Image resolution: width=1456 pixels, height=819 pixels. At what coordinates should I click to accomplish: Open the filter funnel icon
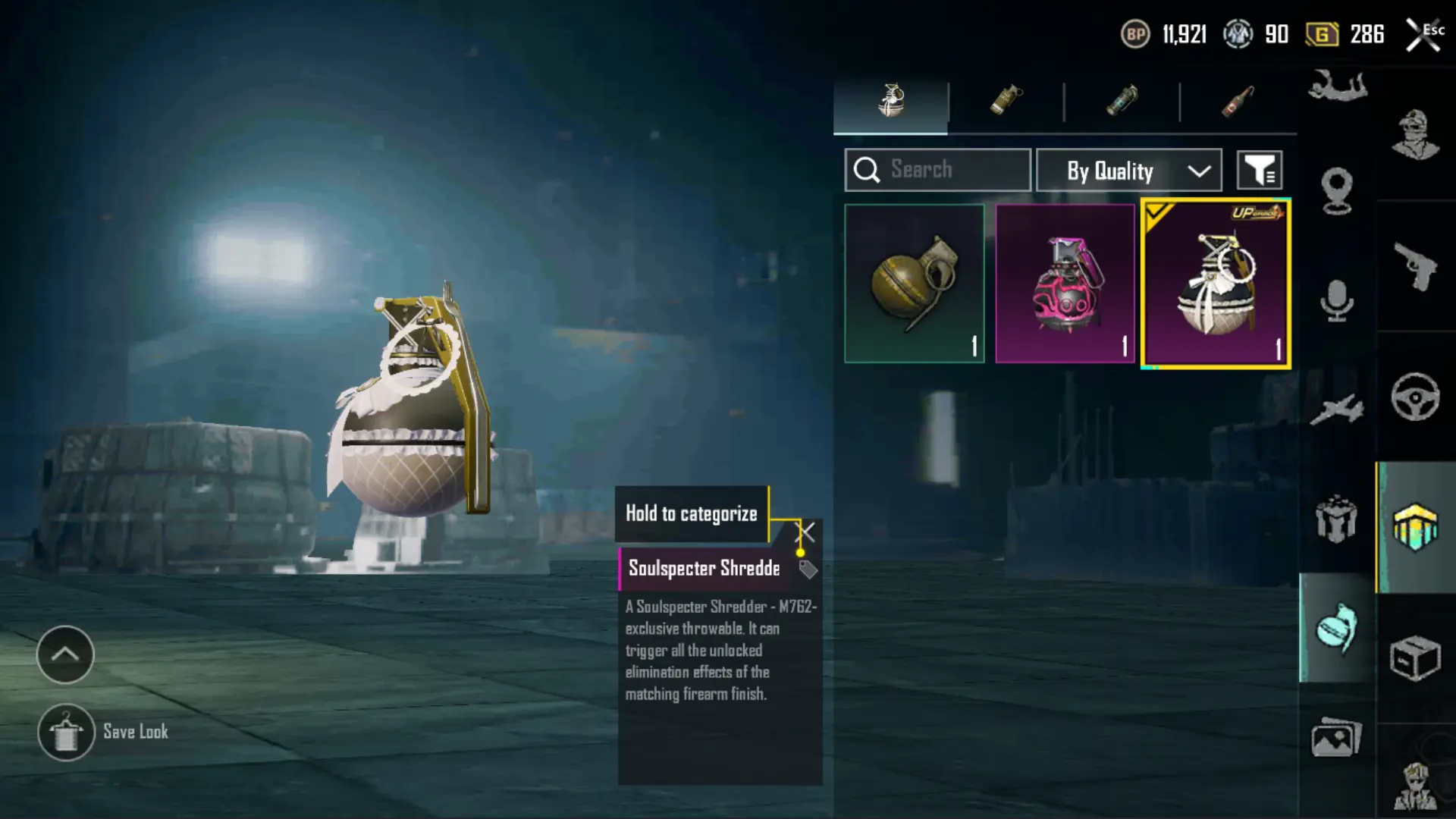click(1260, 170)
